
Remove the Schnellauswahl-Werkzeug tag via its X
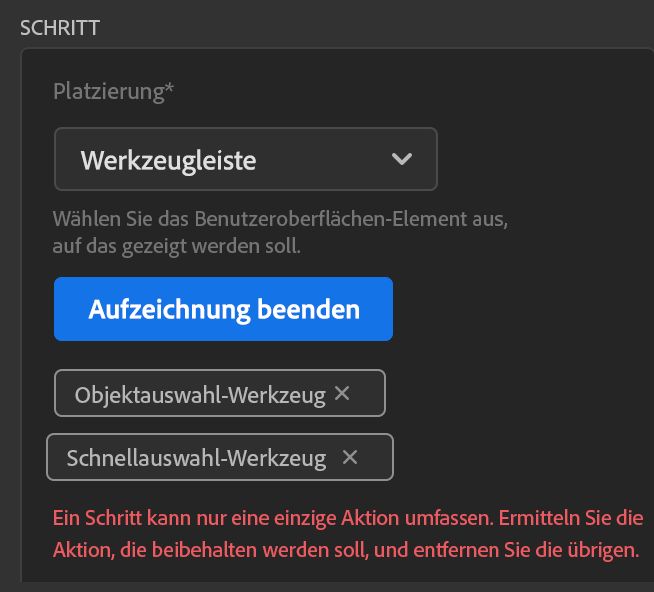pyautogui.click(x=350, y=457)
